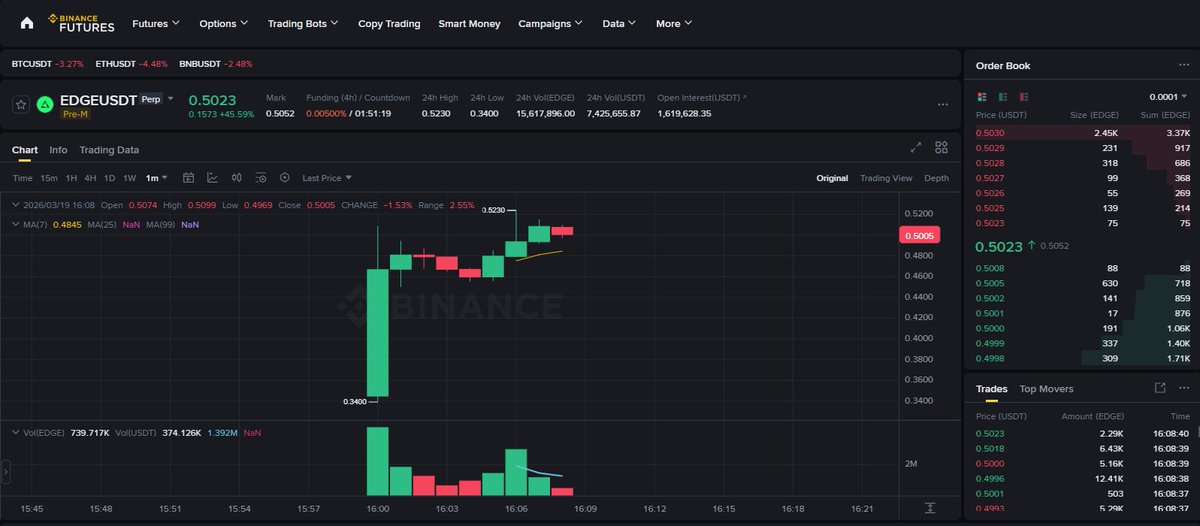Screen dimensions: 1200x526
Task: Show only sell orders in Order Book
Action: click(1023, 97)
